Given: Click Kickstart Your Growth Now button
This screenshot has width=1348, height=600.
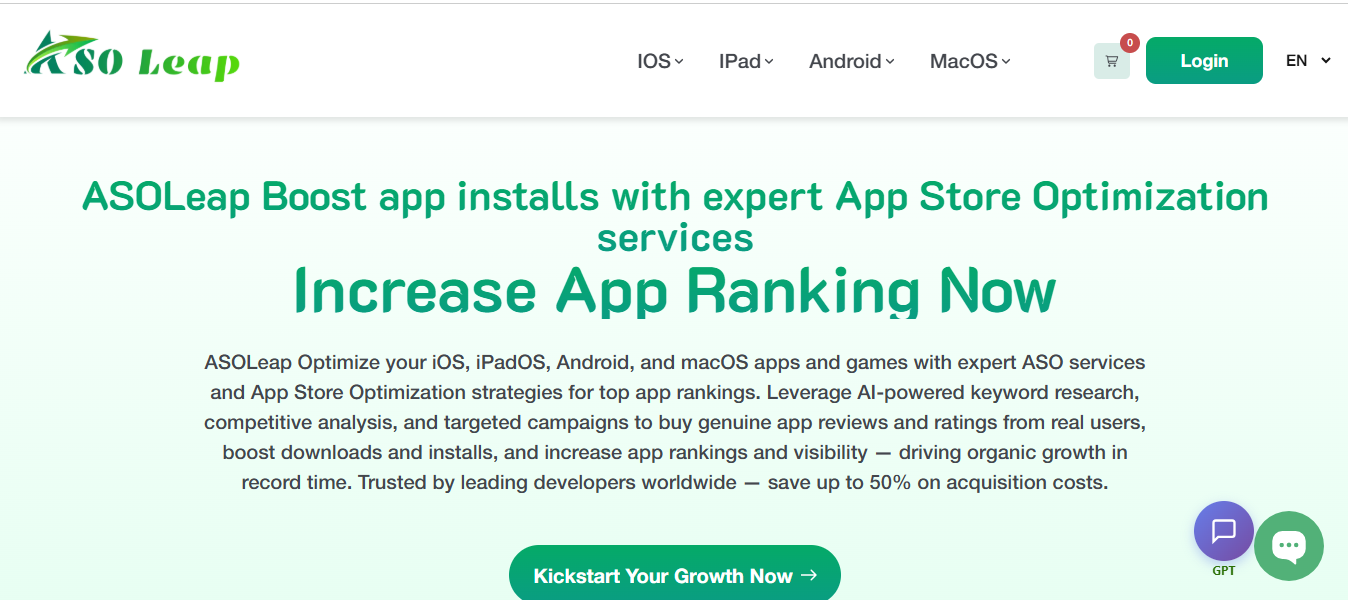Looking at the screenshot, I should tap(675, 575).
